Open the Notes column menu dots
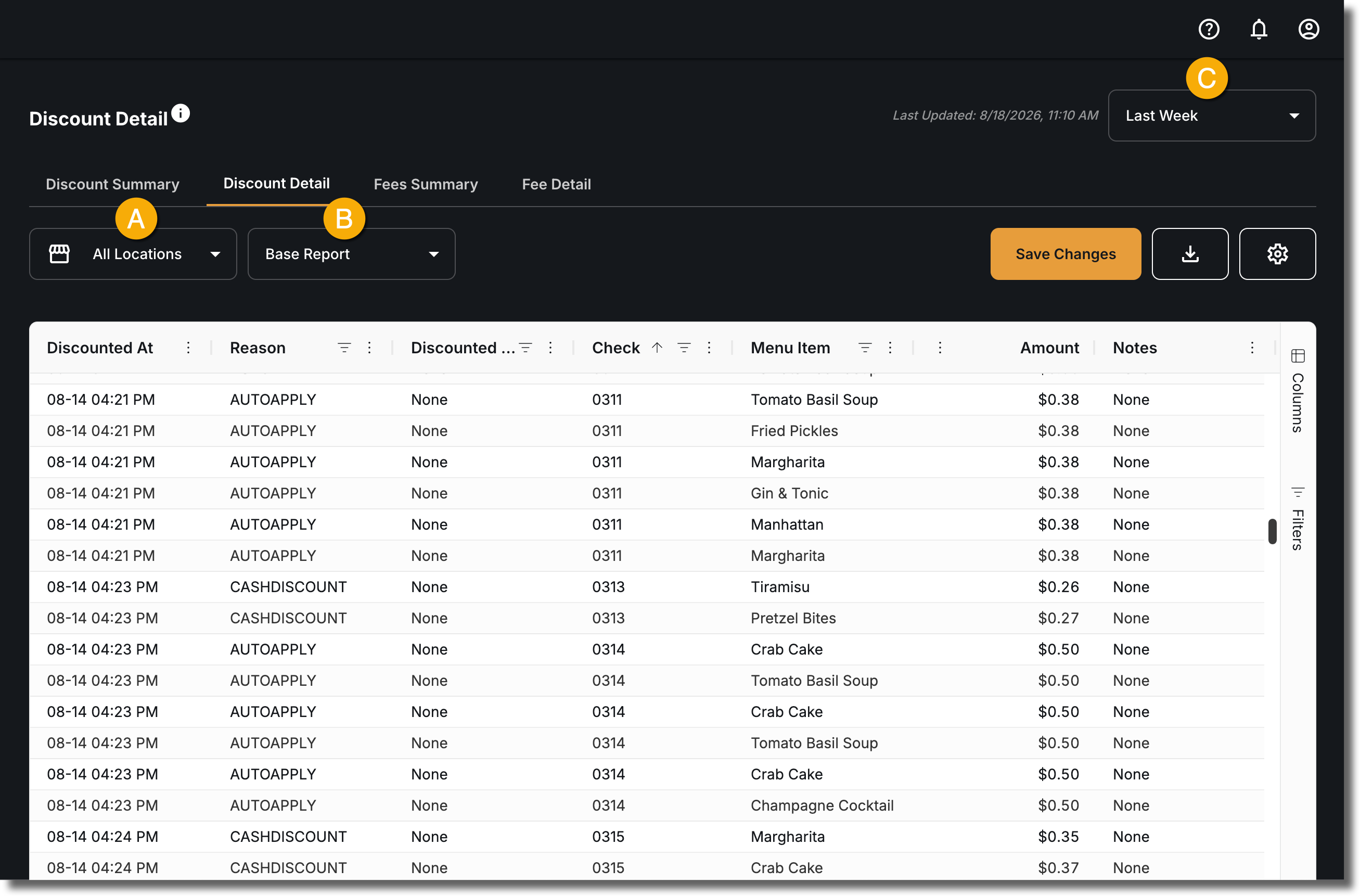Screen dimensions: 1360x896 (x=1252, y=348)
